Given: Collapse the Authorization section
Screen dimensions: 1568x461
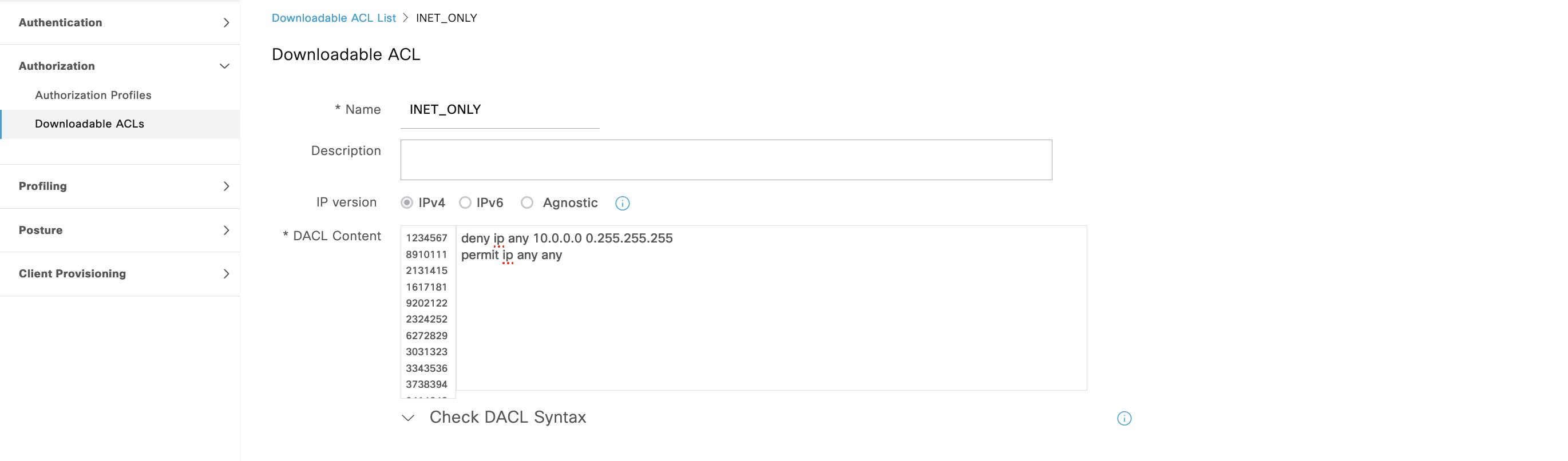Looking at the screenshot, I should tap(224, 66).
